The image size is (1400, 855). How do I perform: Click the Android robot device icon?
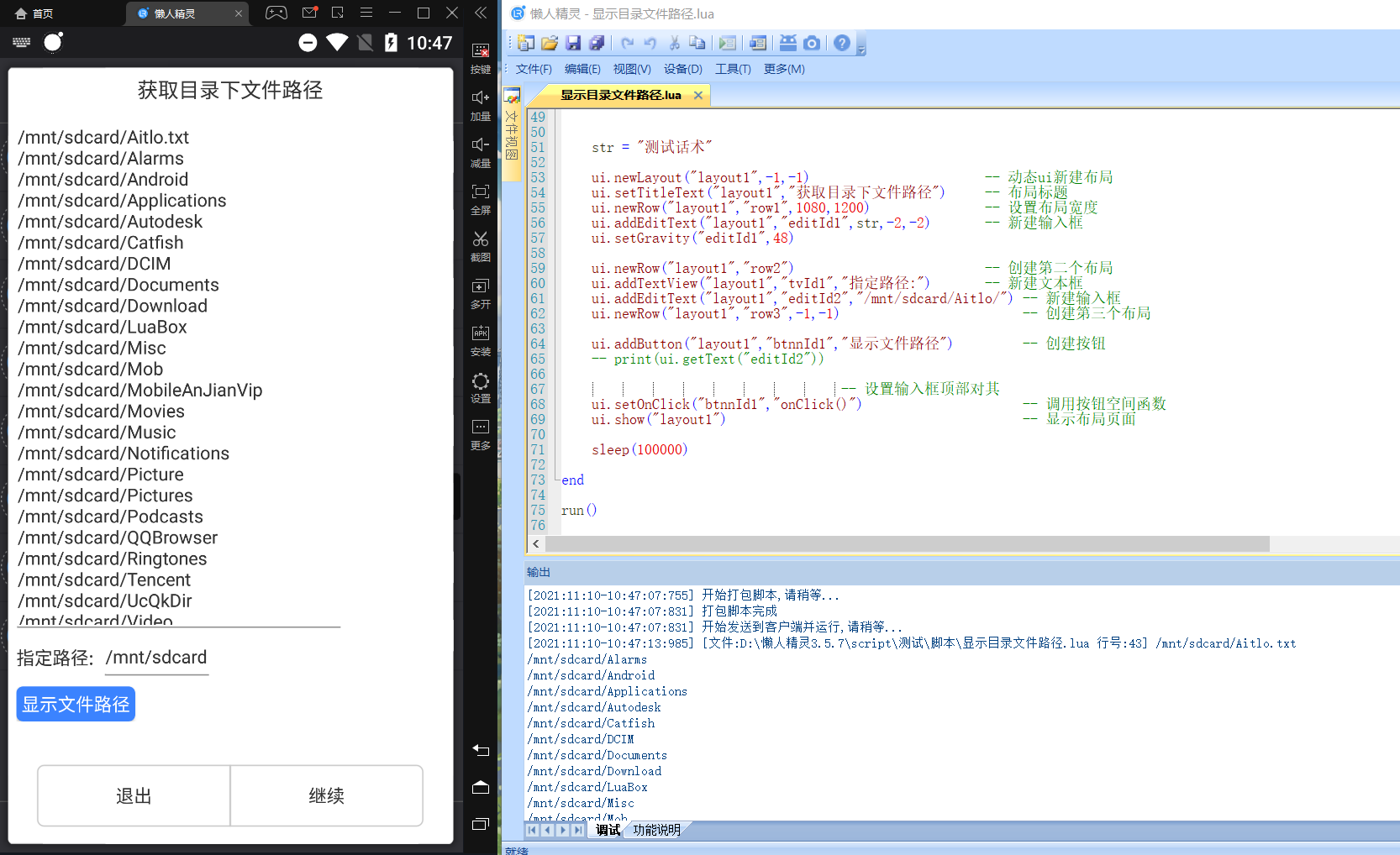coord(788,43)
